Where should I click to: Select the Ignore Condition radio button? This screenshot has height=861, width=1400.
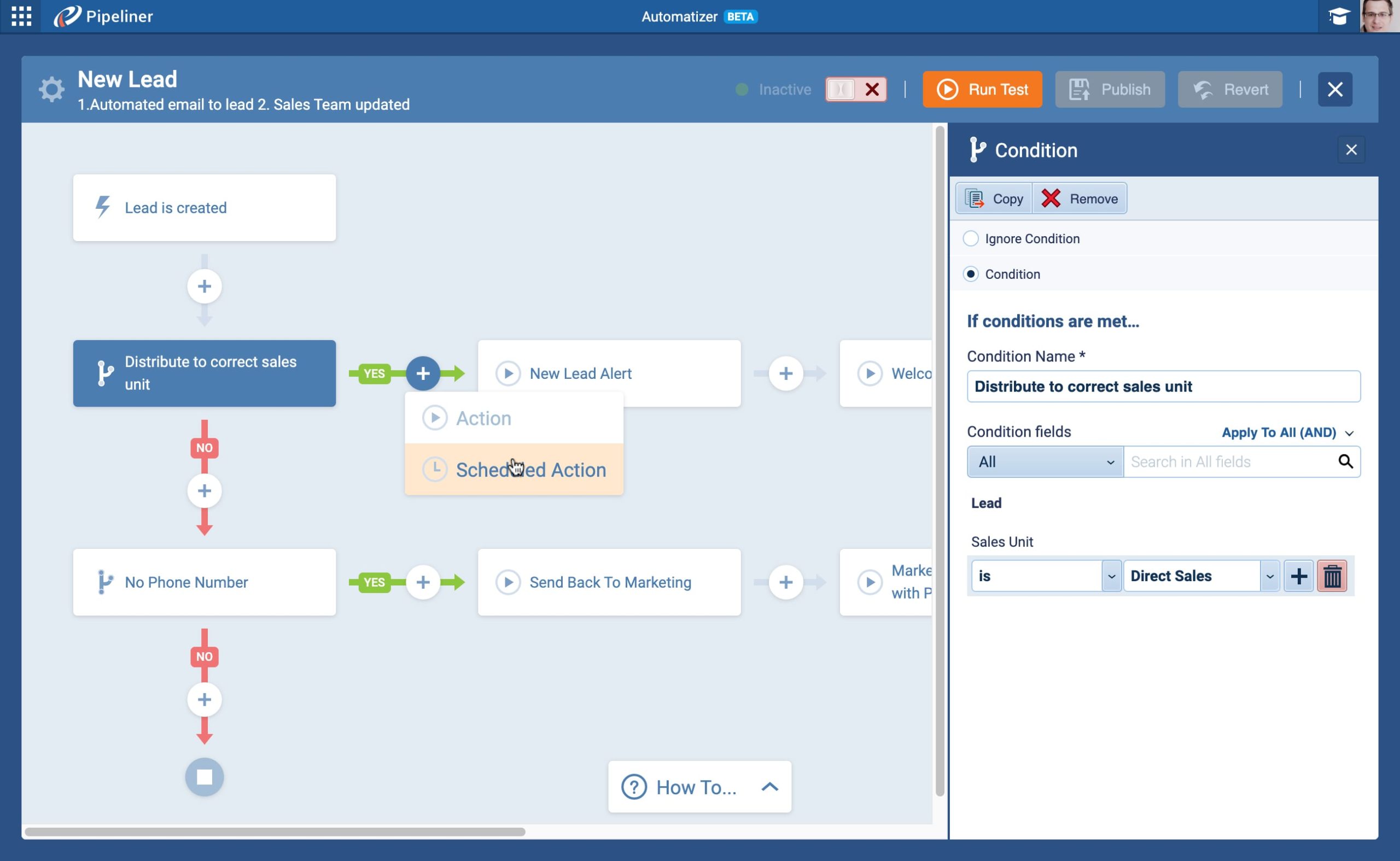click(971, 238)
